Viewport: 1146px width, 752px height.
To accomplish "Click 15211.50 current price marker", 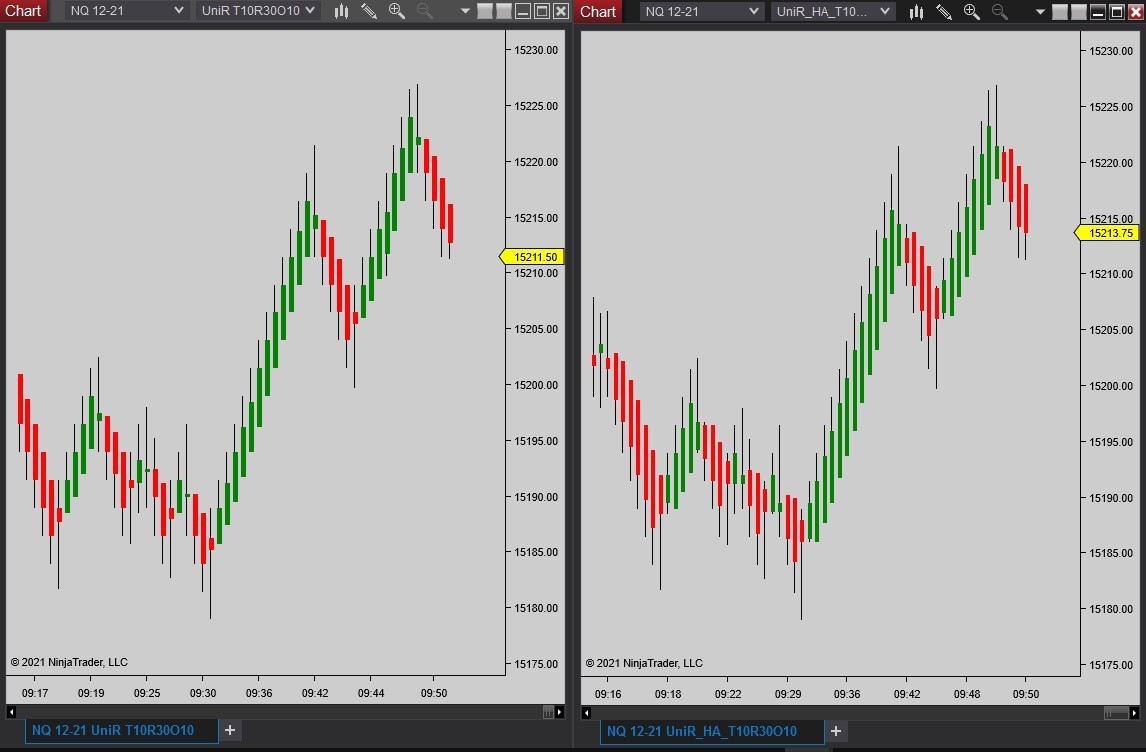I will (x=531, y=257).
